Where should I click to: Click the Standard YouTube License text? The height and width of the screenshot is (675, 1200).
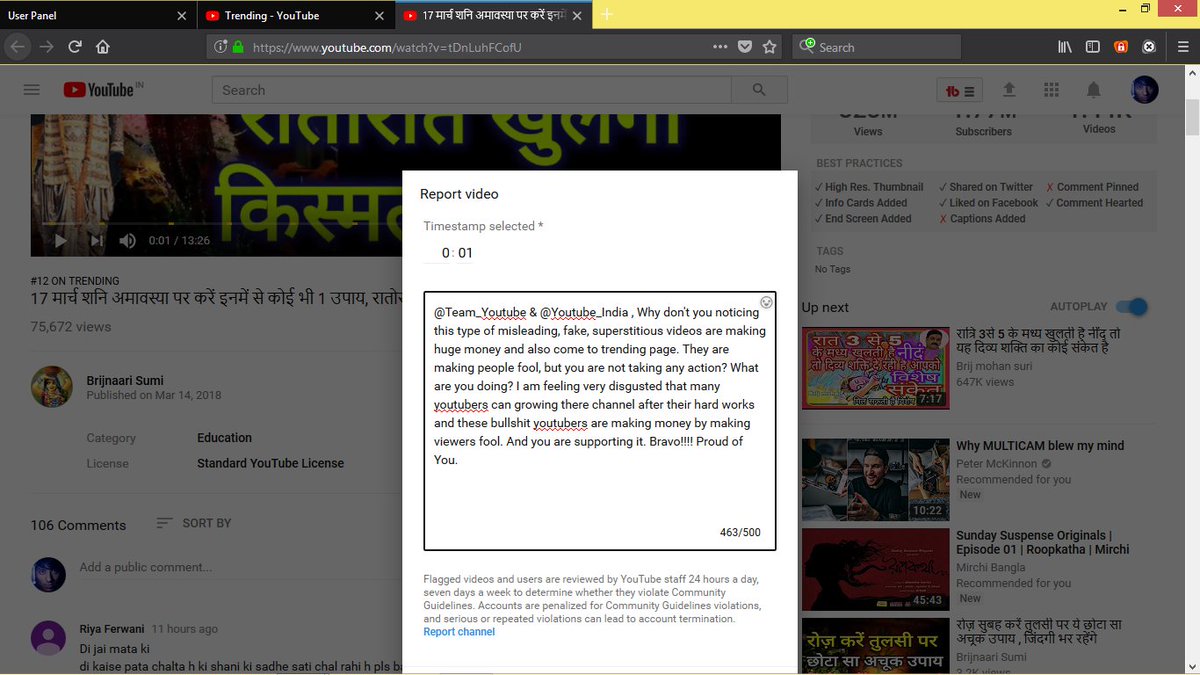[x=270, y=464]
